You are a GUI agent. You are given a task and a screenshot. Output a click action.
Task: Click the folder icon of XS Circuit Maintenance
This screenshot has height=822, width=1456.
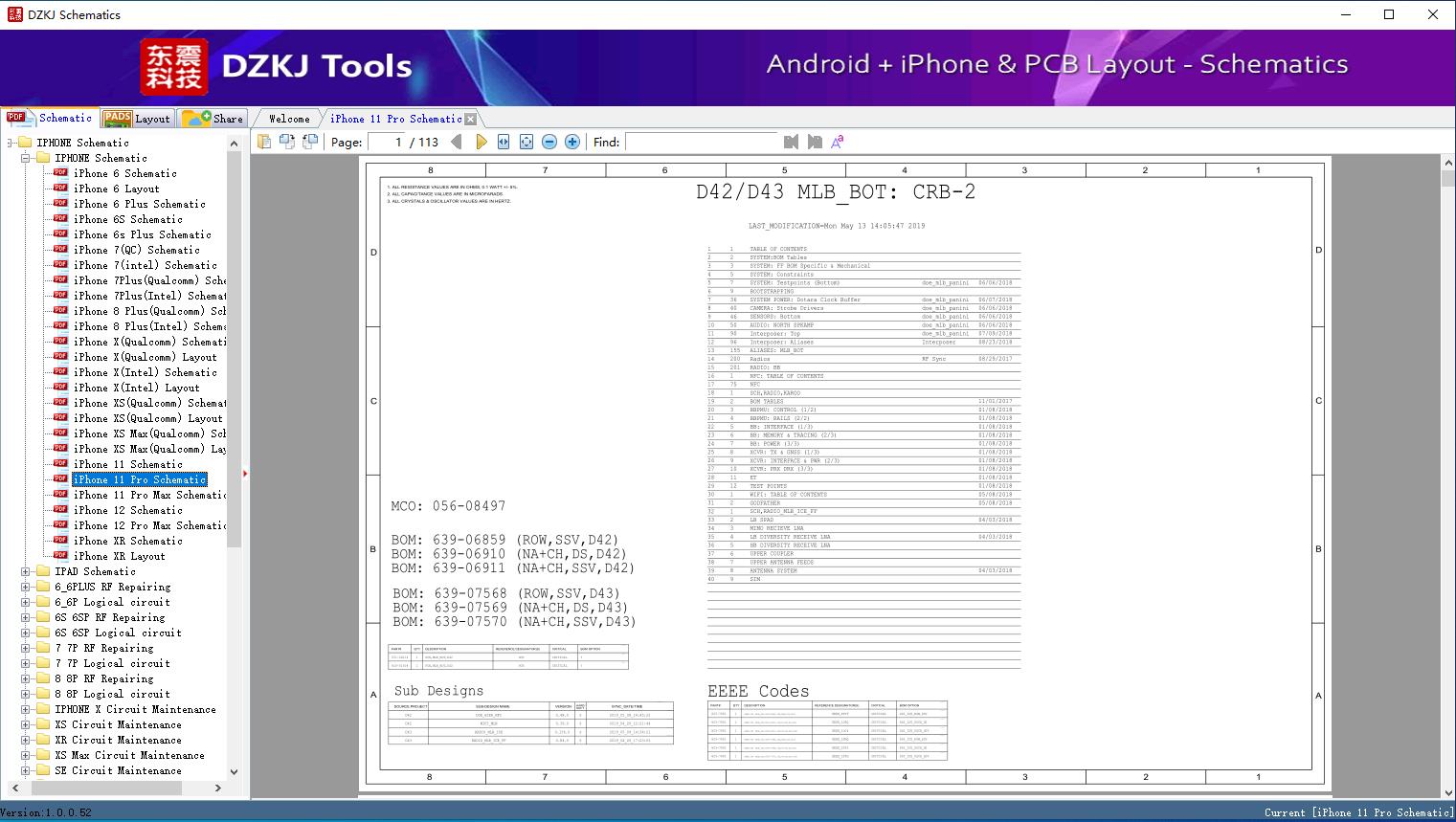click(x=43, y=724)
